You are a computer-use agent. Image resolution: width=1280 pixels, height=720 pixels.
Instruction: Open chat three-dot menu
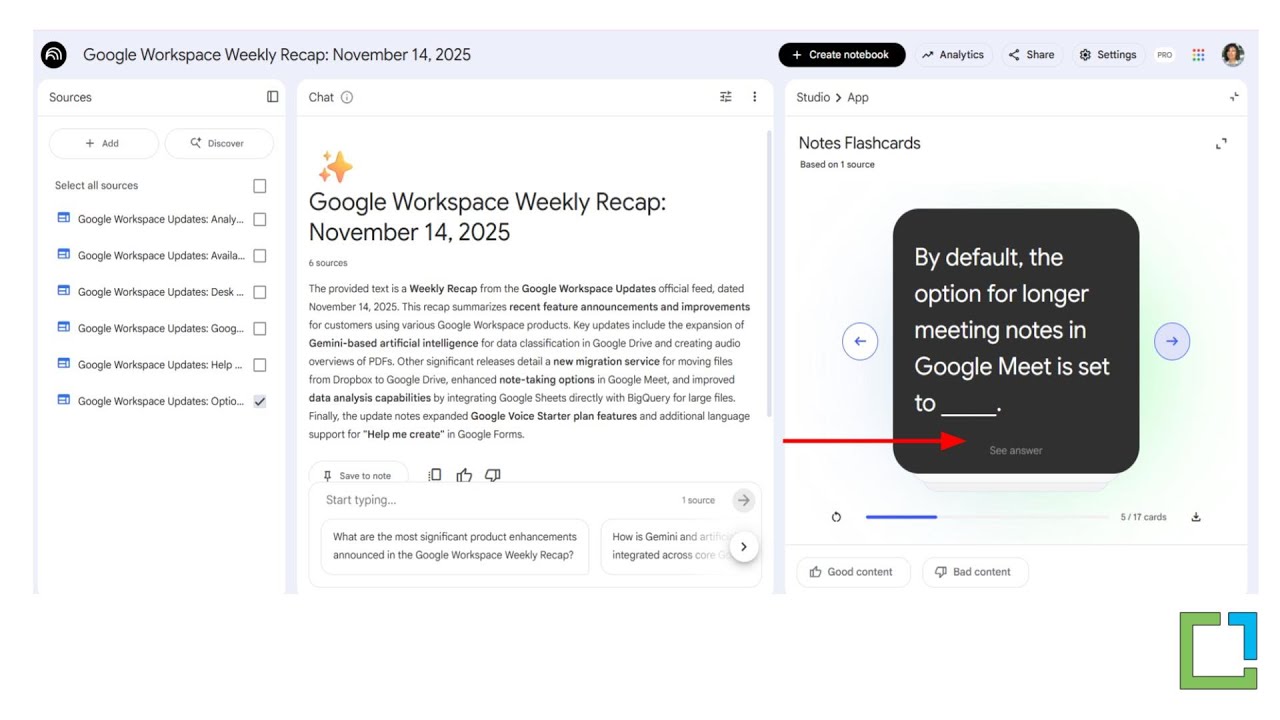click(754, 97)
